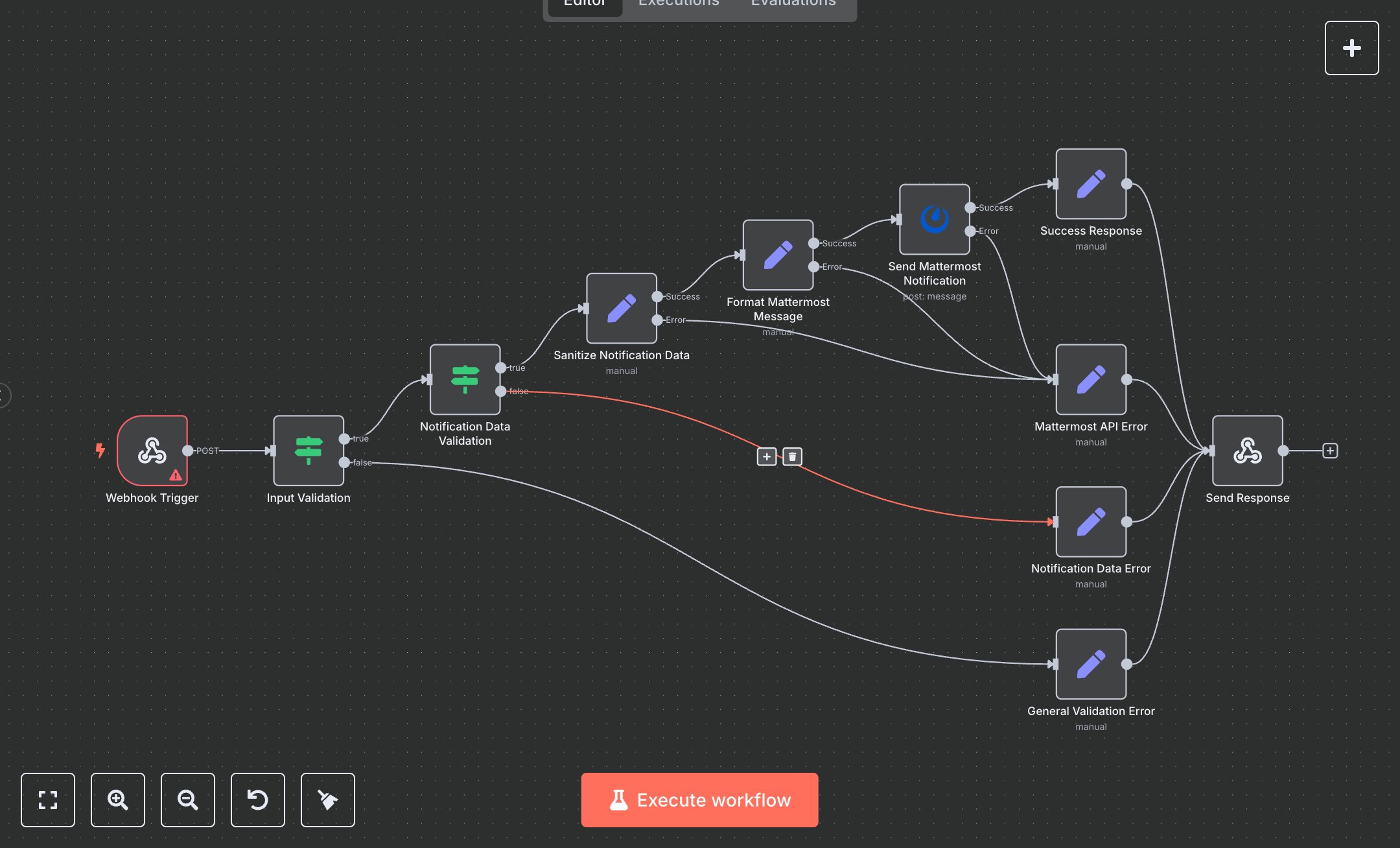Viewport: 1400px width, 848px height.
Task: Add a new node from the top-right plus
Action: pos(1351,47)
